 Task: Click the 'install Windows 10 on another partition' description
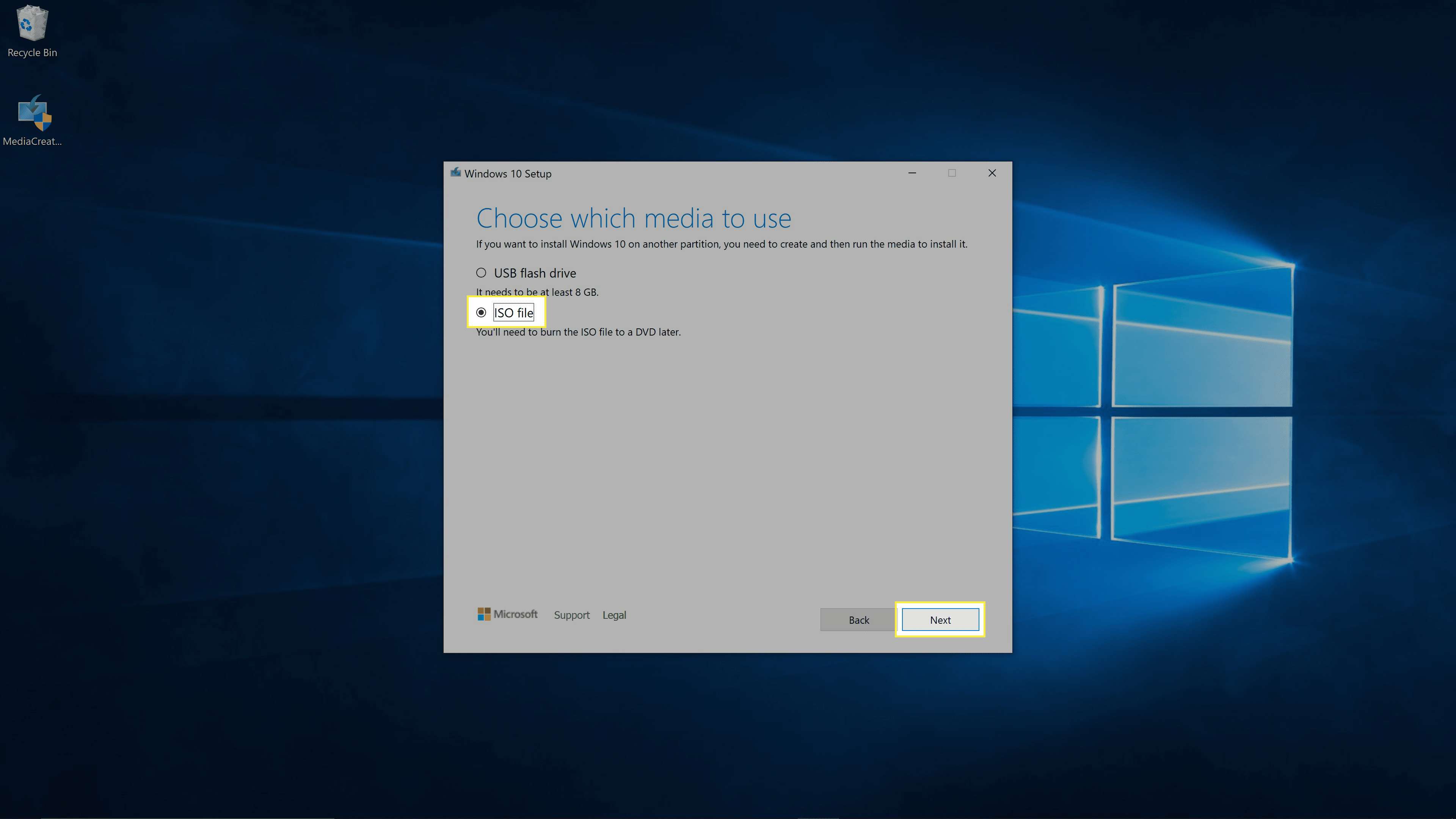722,244
